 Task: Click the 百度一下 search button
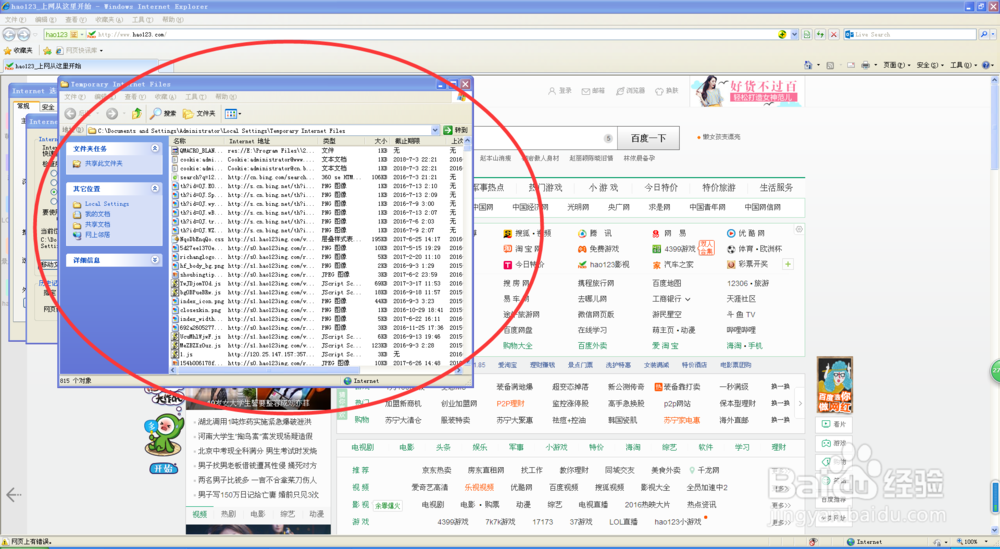pos(649,138)
